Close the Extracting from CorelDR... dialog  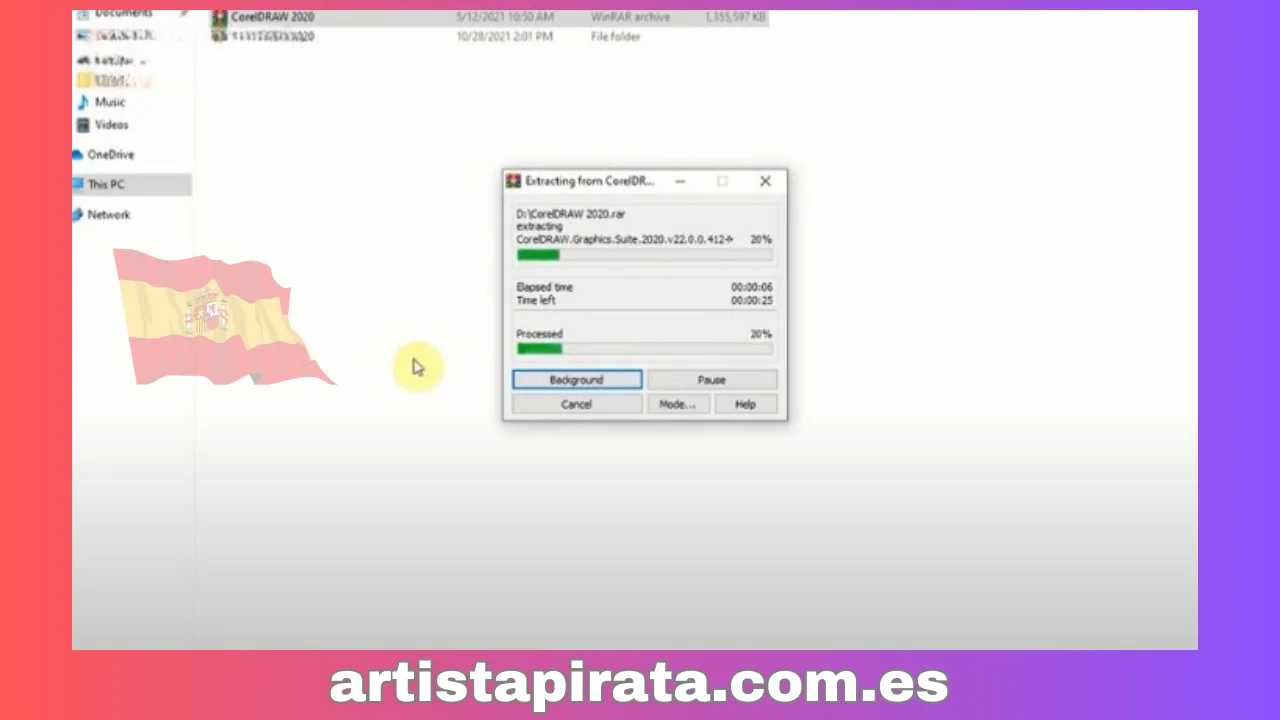[x=765, y=181]
